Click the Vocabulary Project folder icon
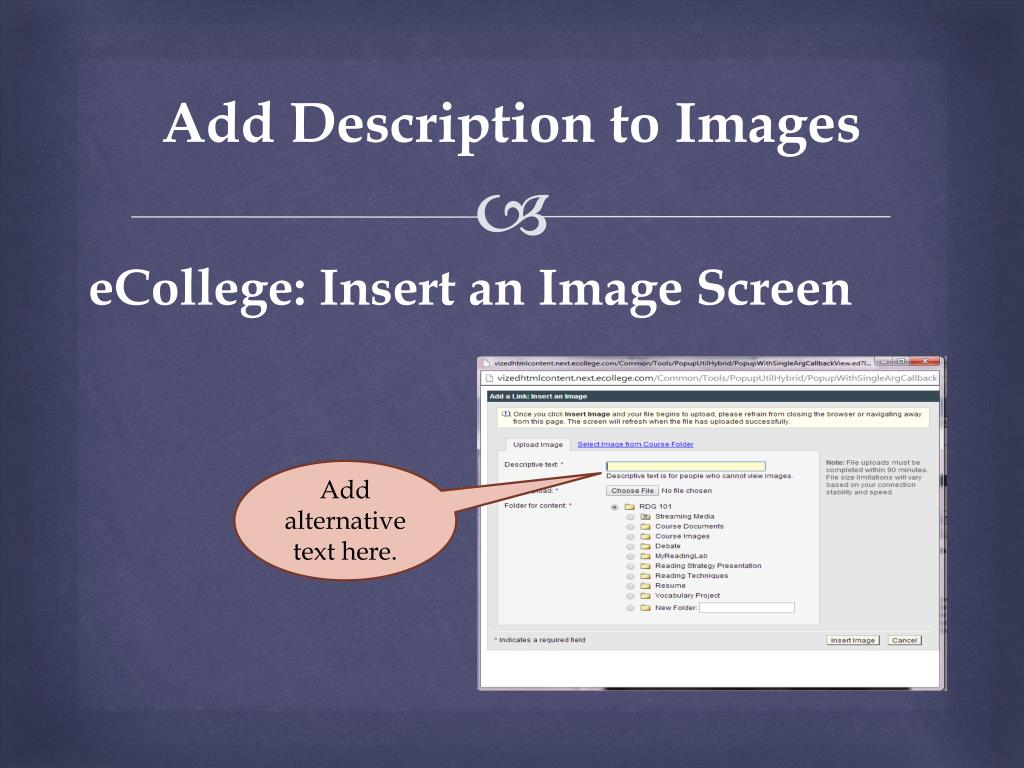This screenshot has height=768, width=1024. coord(645,596)
